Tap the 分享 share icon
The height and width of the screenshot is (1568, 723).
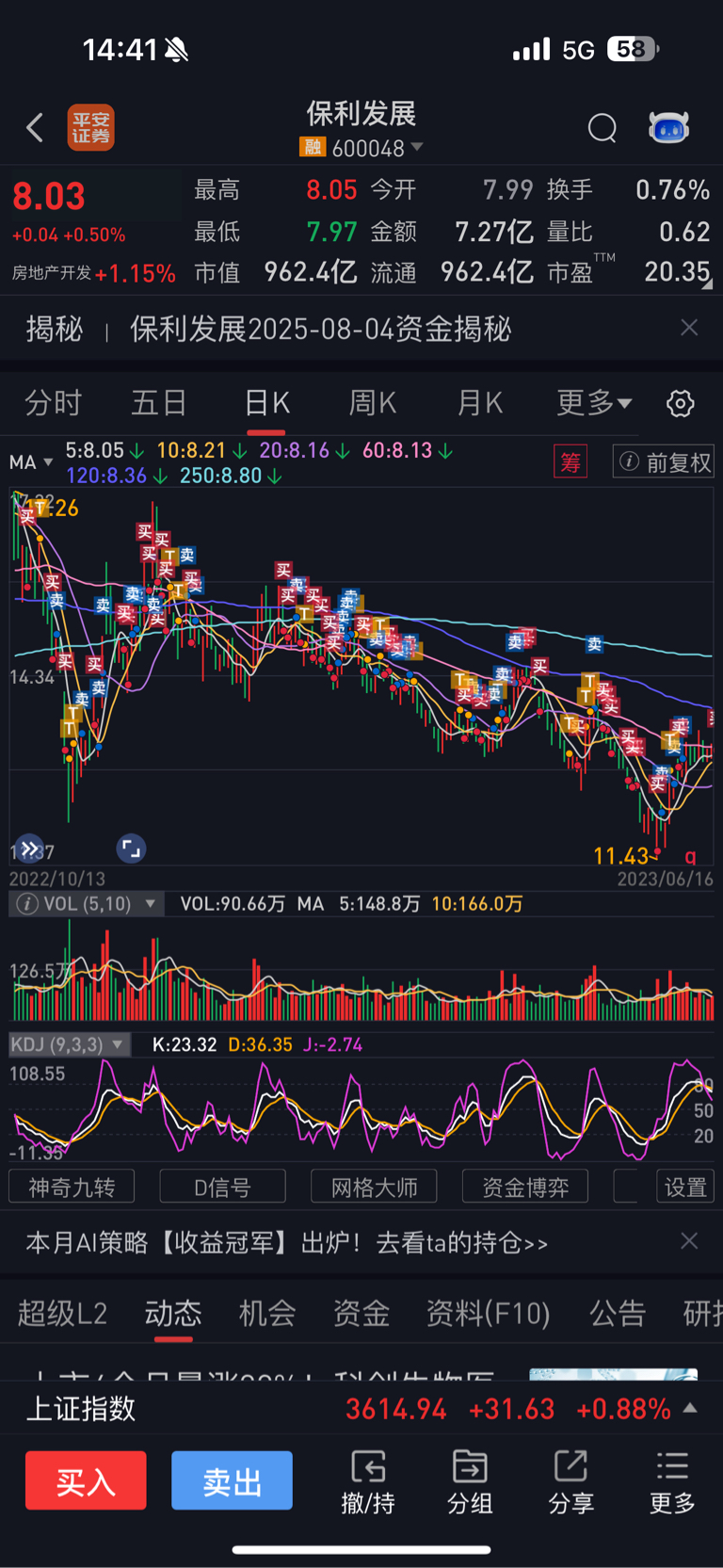(571, 1482)
